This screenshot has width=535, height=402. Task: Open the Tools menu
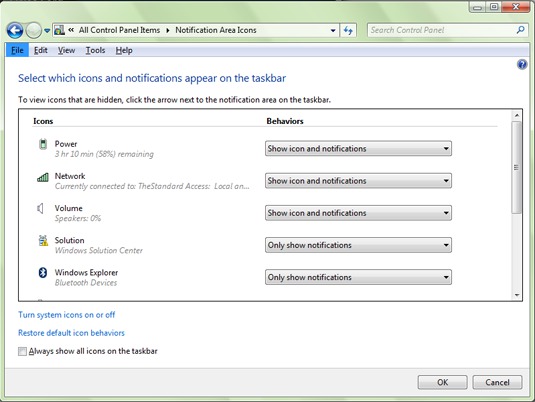(x=95, y=51)
